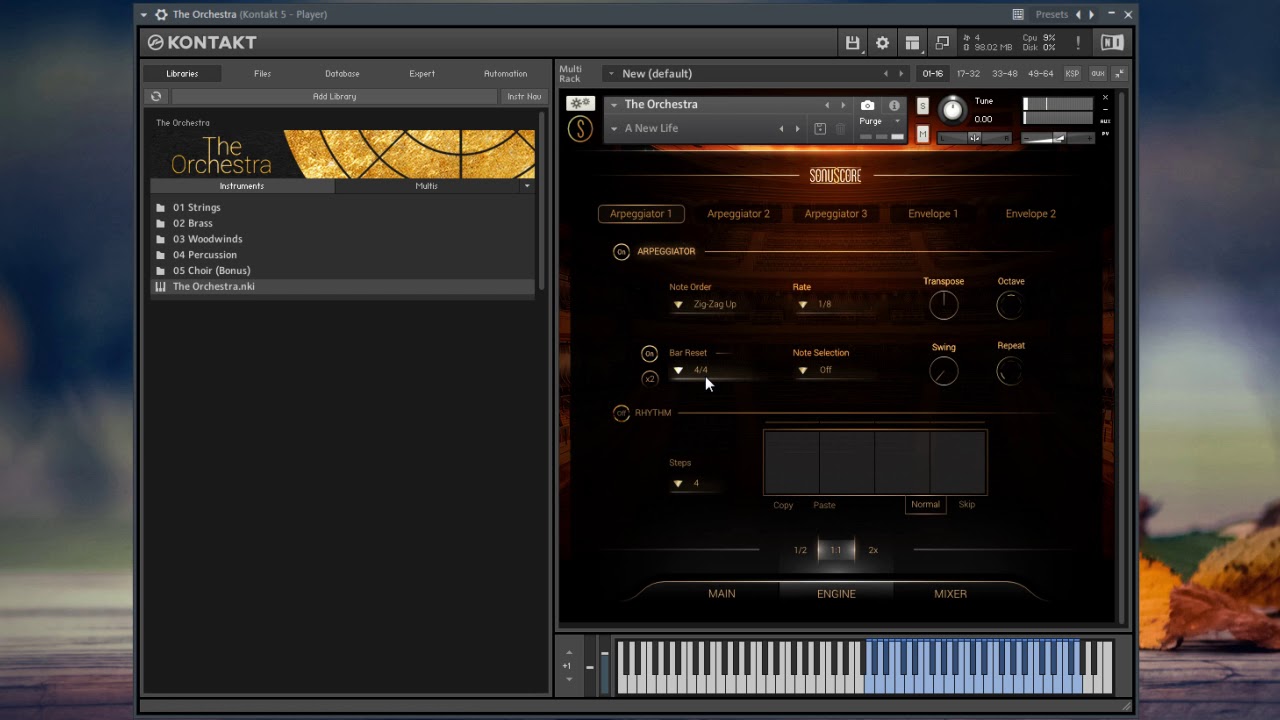Go to the next title bar preset
Viewport: 1280px width, 720px height.
(1091, 14)
